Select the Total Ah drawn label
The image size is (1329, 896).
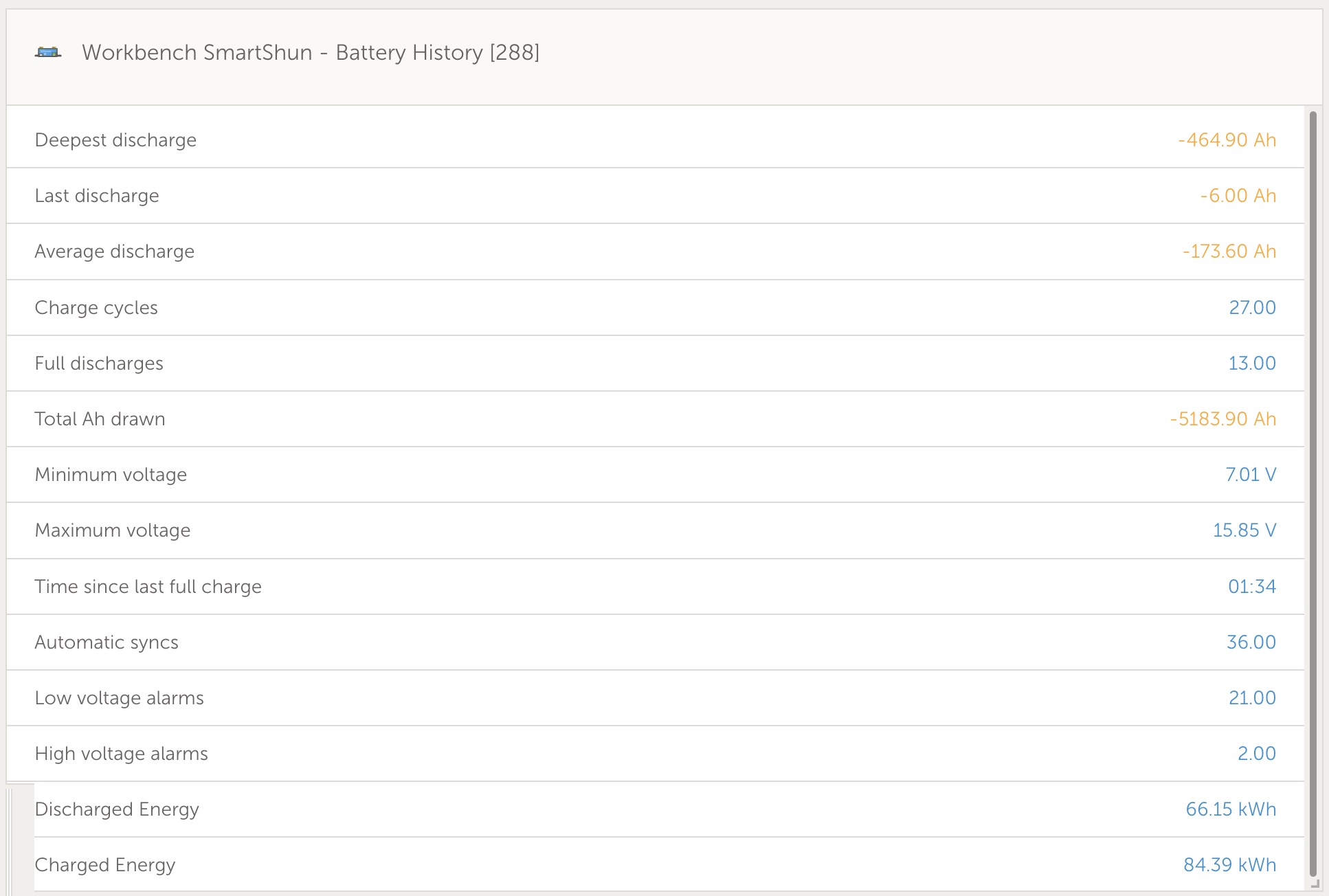click(x=100, y=419)
